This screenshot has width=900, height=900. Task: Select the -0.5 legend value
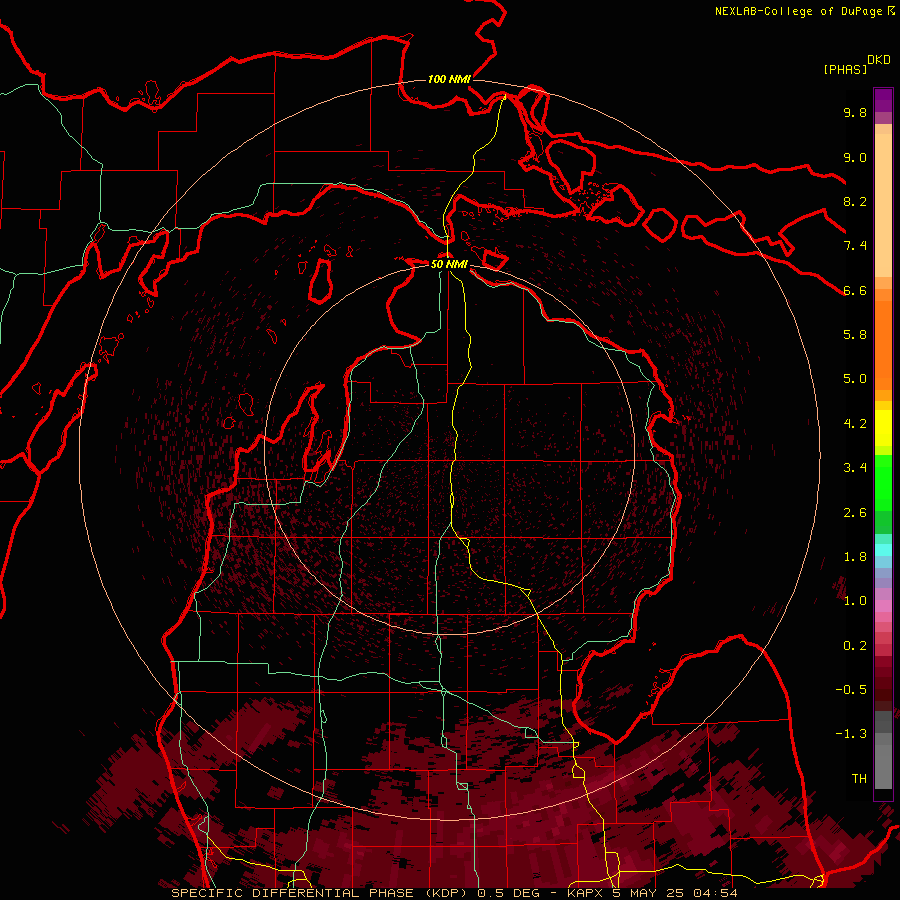pos(851,690)
